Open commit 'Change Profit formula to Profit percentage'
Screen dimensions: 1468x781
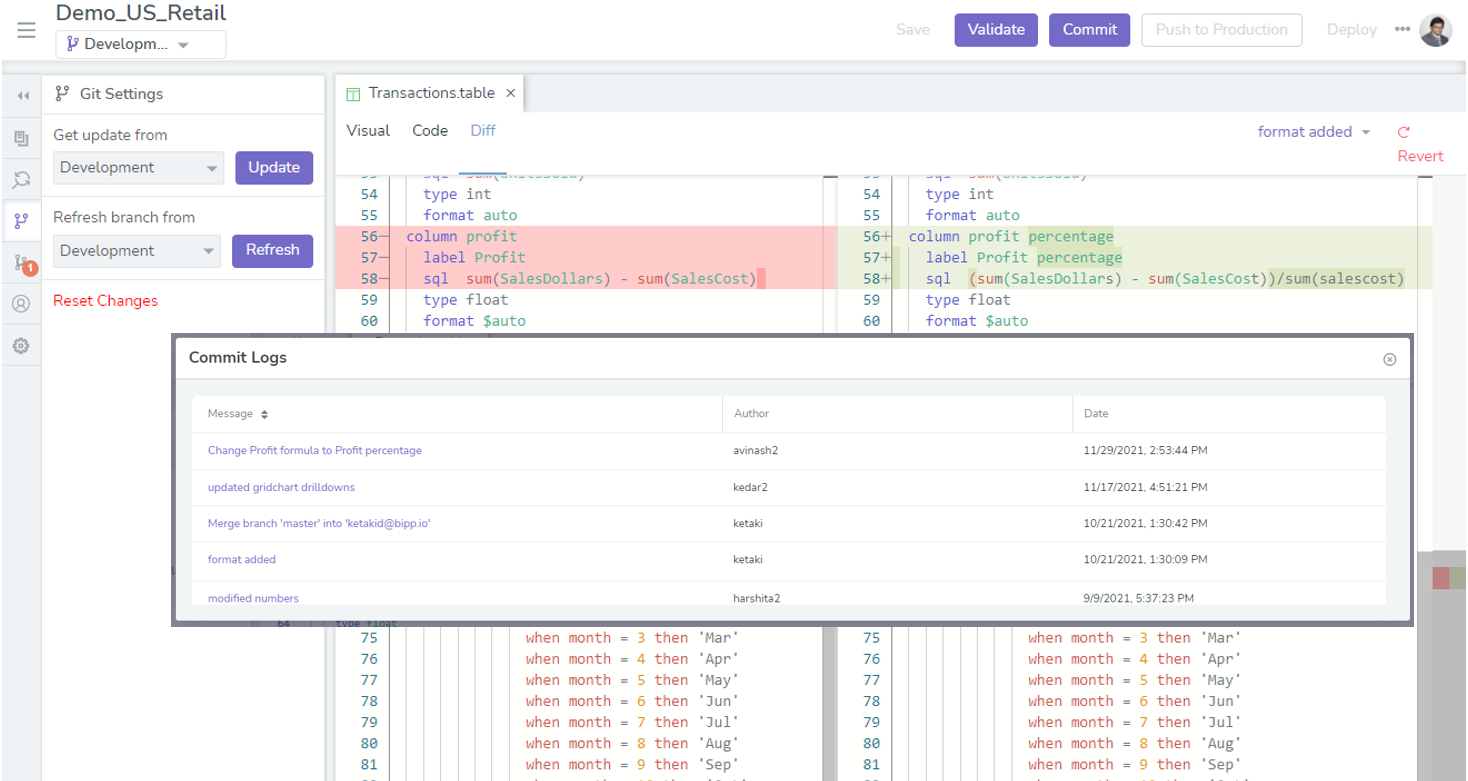(x=313, y=450)
